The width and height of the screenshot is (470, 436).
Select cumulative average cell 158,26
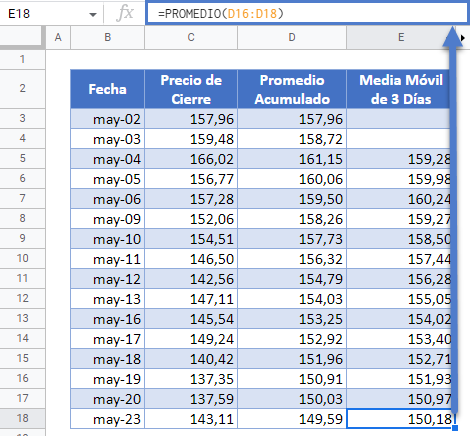click(292, 219)
